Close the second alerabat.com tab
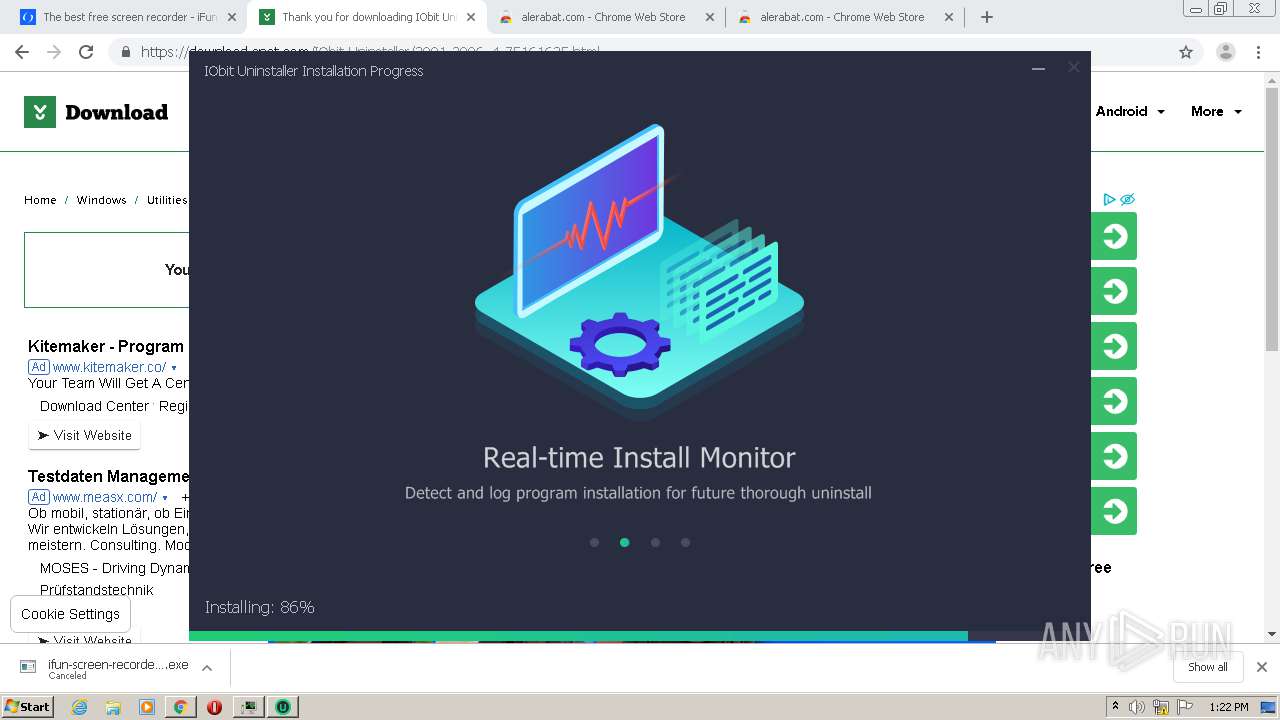Viewport: 1280px width, 720px height. pos(948,17)
